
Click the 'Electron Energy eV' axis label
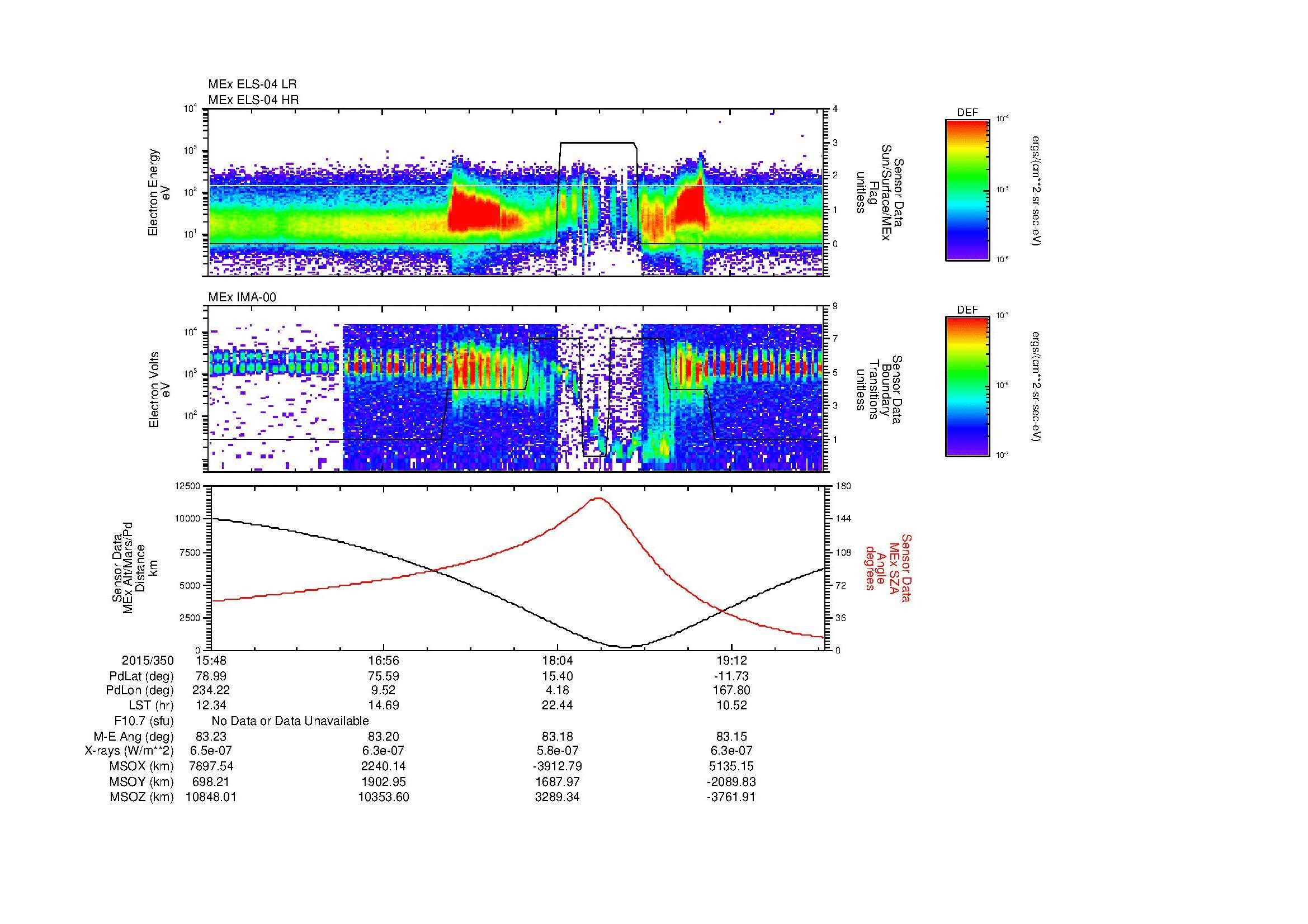point(158,192)
